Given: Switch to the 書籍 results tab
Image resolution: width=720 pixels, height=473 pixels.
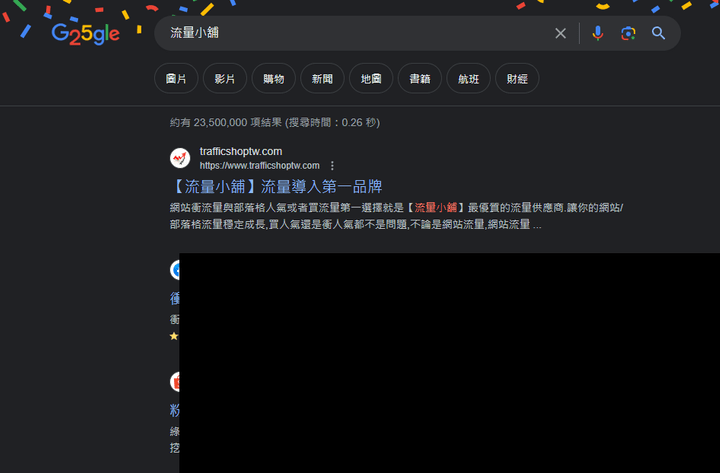Looking at the screenshot, I should coord(420,79).
